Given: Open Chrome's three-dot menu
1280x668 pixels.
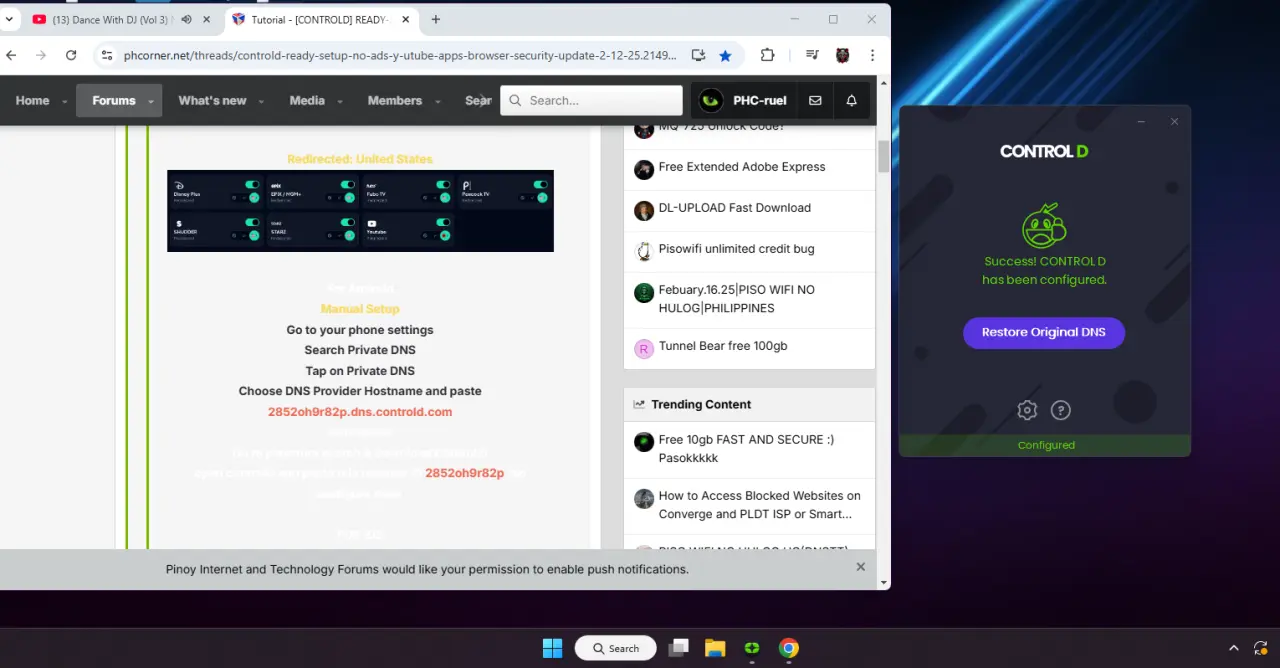Looking at the screenshot, I should [873, 56].
